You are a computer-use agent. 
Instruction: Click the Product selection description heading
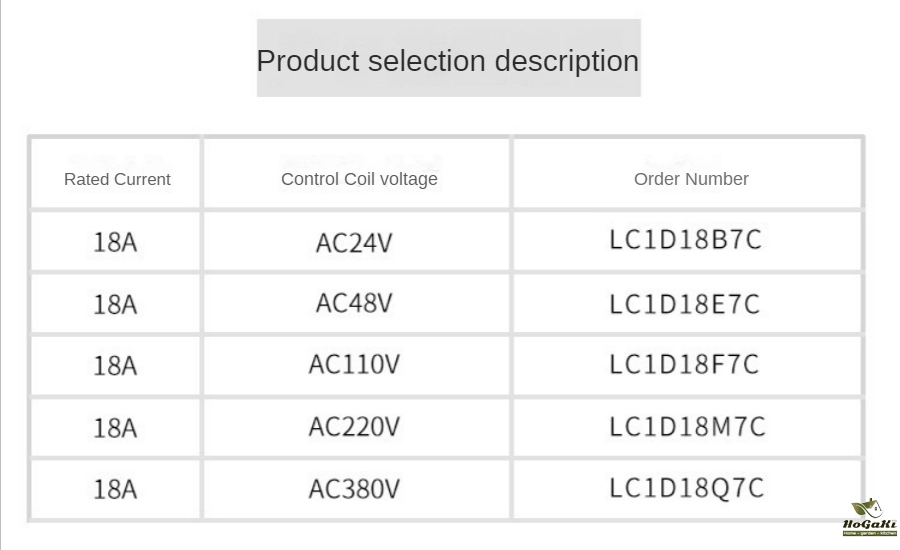[448, 60]
